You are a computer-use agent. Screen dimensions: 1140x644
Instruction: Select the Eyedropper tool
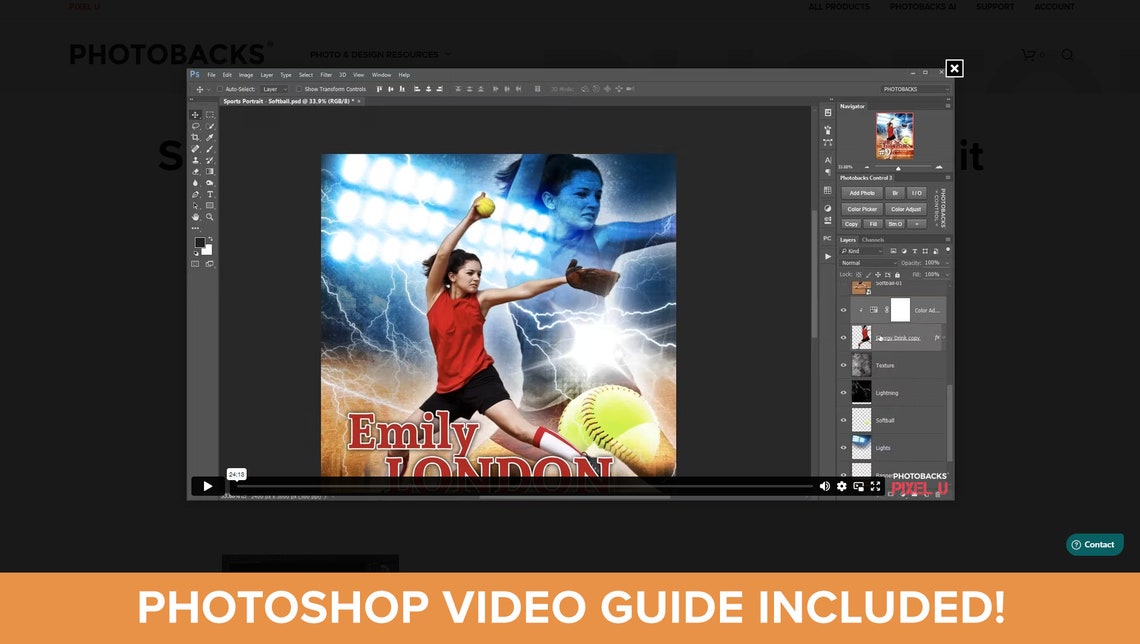(209, 137)
